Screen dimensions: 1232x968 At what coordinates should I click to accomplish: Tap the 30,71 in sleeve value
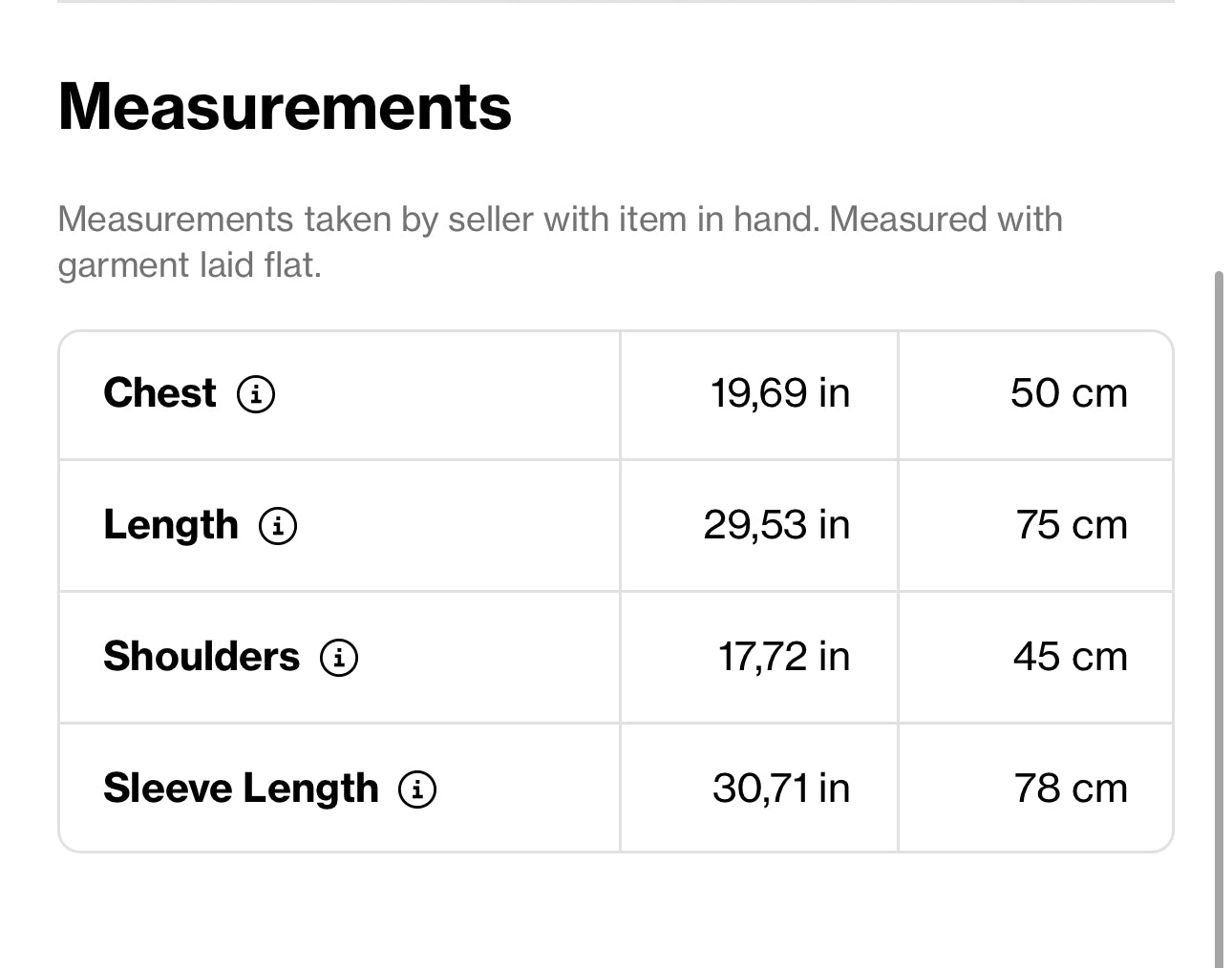pos(780,789)
